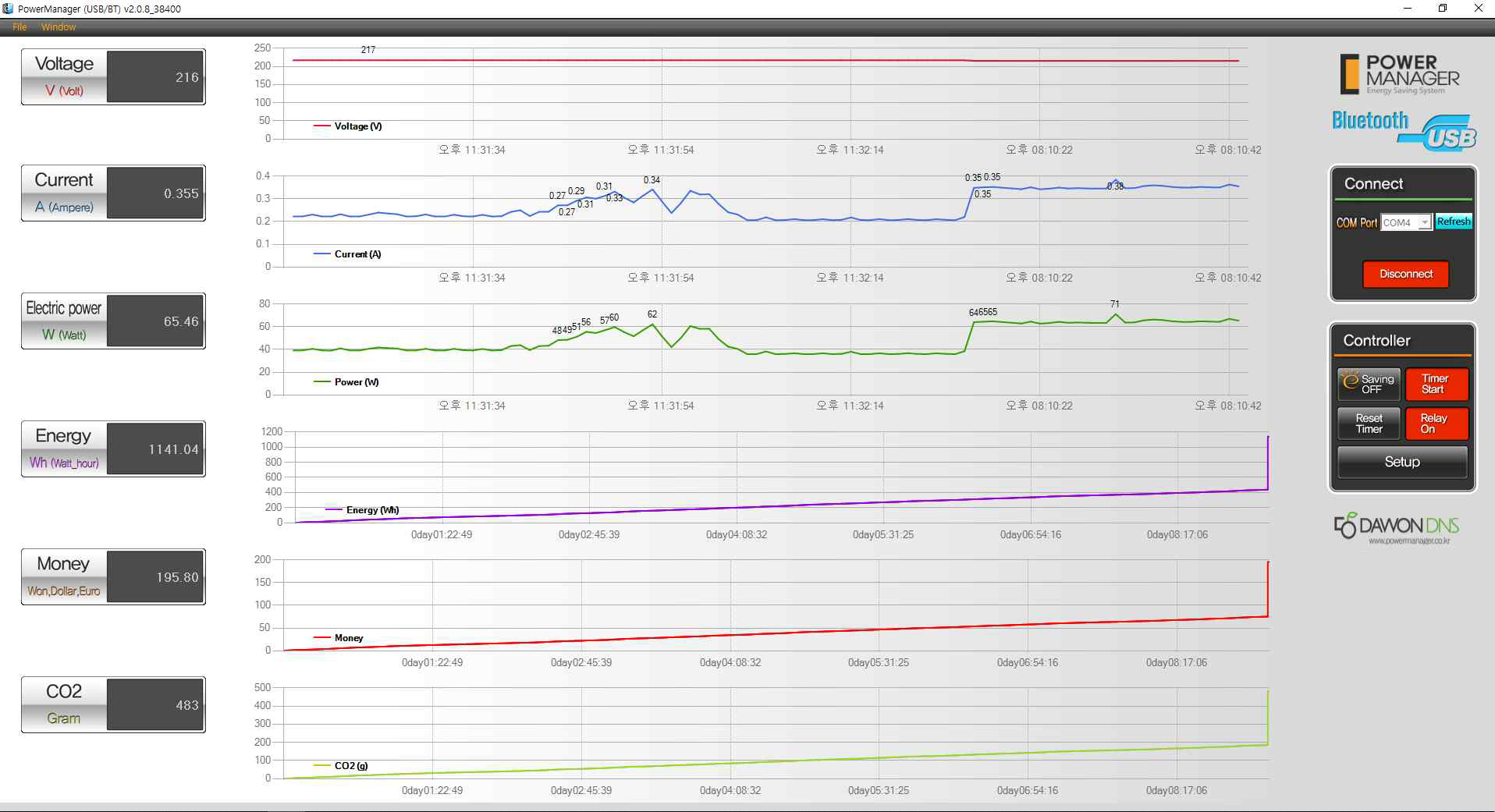
Task: Open the File menu
Action: (x=20, y=27)
